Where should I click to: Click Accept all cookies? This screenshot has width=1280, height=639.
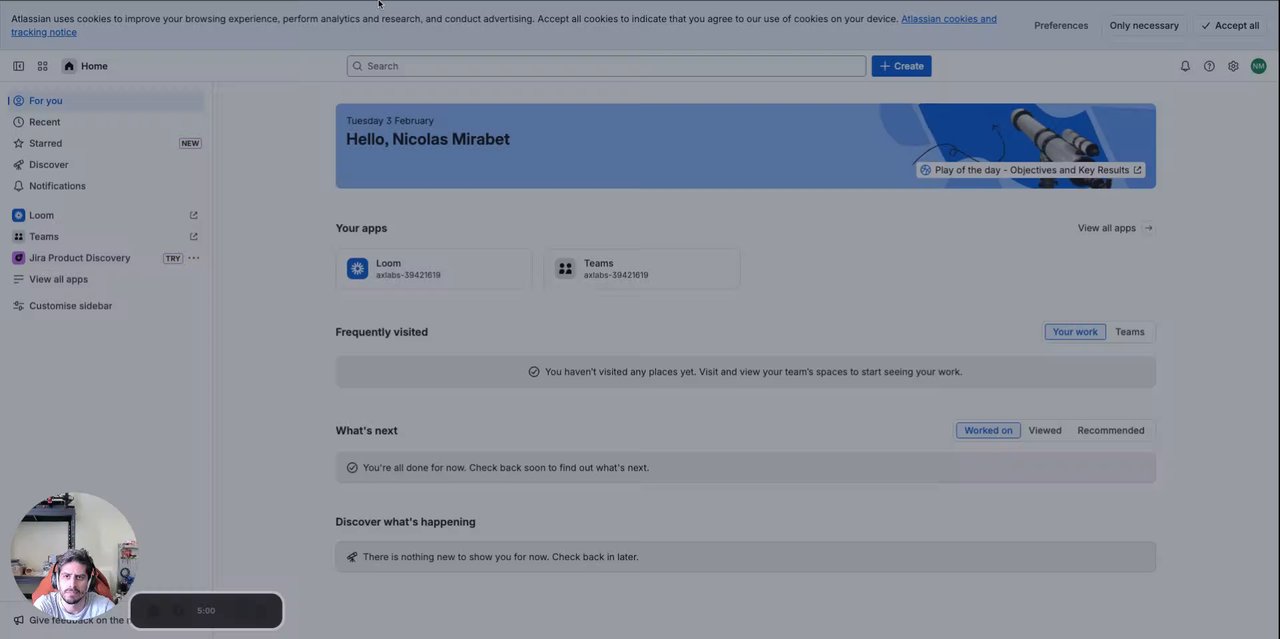tap(1230, 26)
